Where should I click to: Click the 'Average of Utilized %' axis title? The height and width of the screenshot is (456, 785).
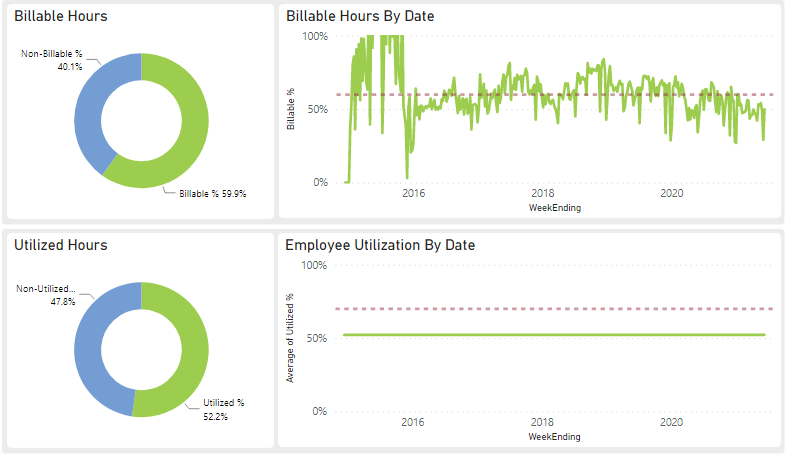289,338
